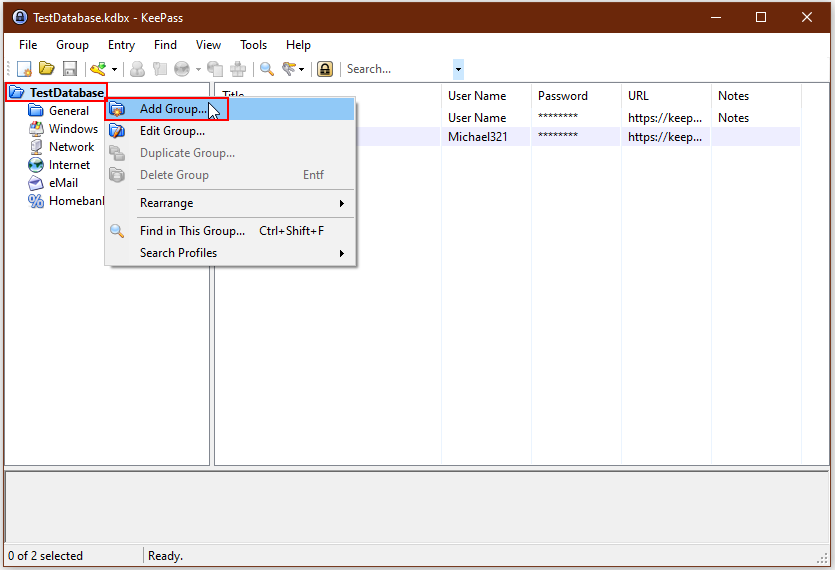Click the Lock Workspace padlock icon
835x570 pixels.
[325, 69]
